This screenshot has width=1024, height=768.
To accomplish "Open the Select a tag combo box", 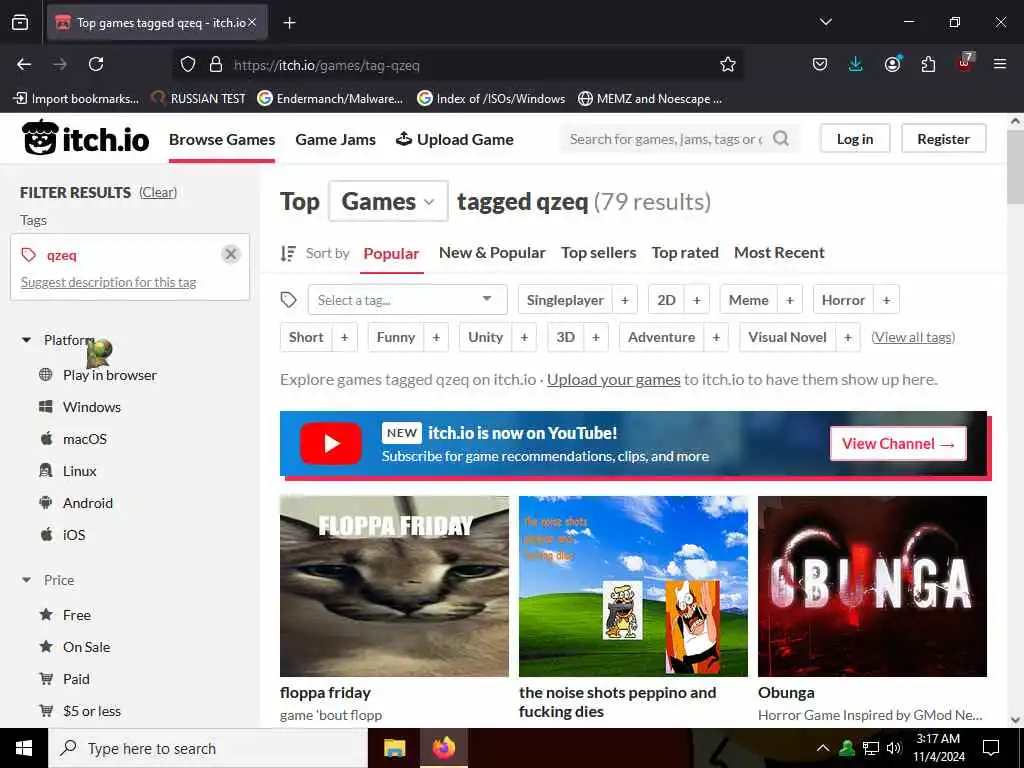I will pyautogui.click(x=408, y=300).
